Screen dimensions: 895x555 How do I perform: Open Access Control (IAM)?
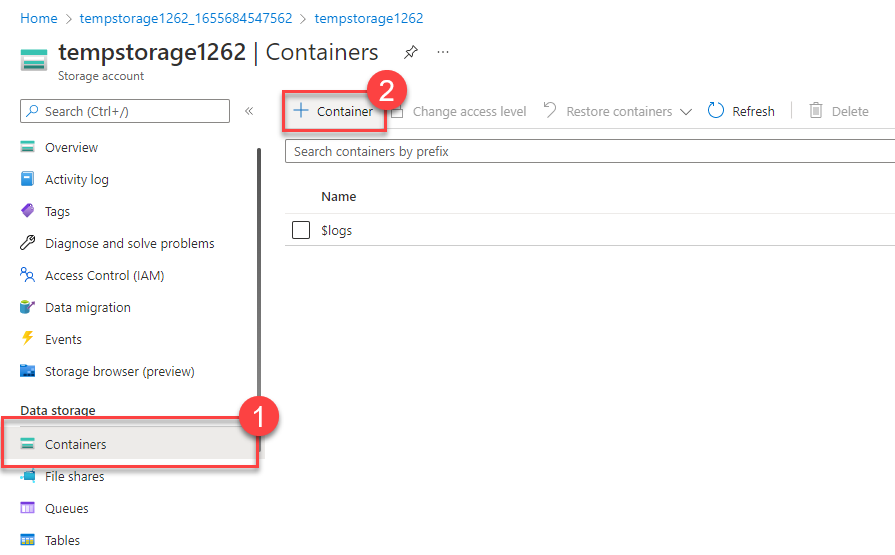click(104, 276)
